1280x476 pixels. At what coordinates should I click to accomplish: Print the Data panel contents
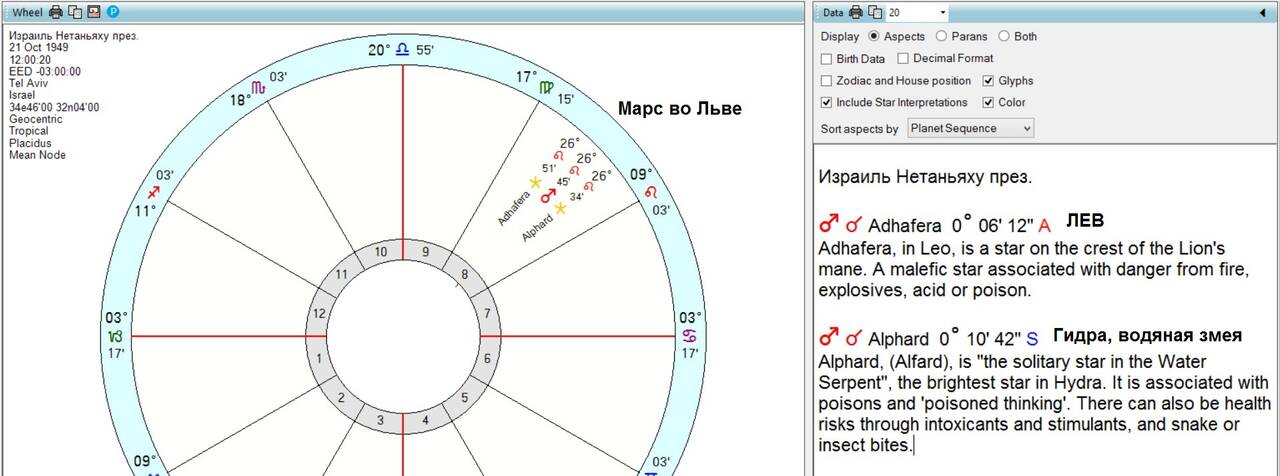tap(856, 12)
